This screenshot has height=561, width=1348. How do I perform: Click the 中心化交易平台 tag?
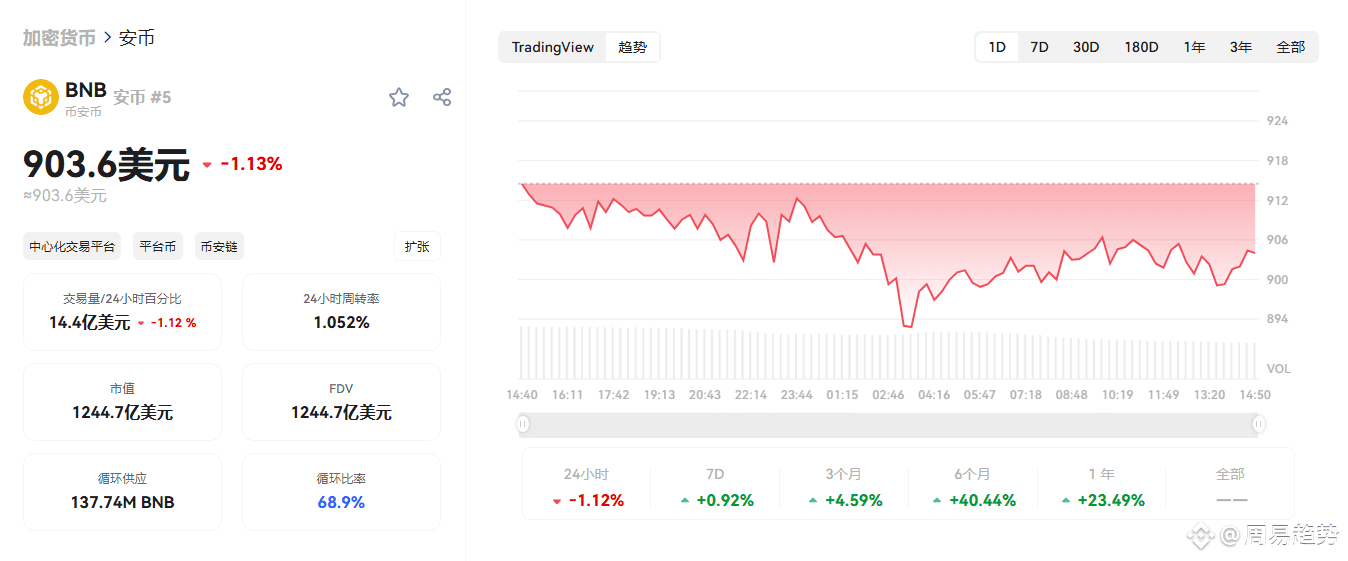pos(72,246)
